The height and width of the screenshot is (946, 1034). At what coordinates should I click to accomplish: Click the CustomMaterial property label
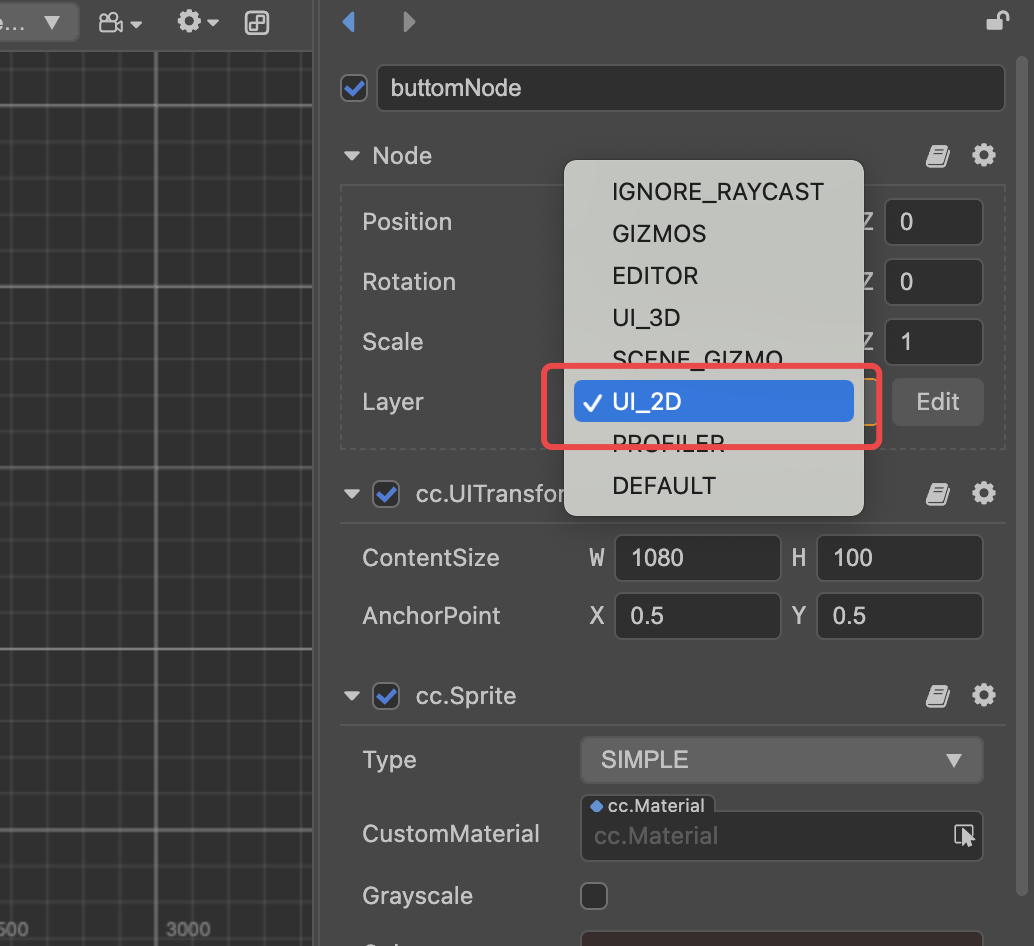[x=450, y=834]
